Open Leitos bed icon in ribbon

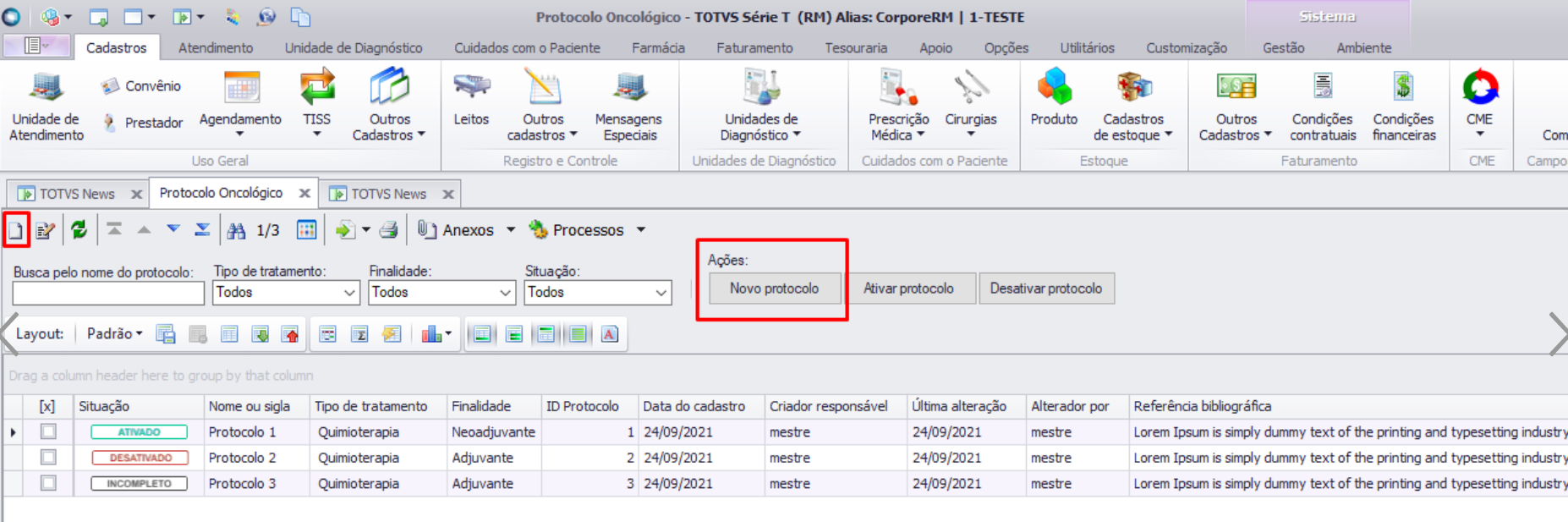pyautogui.click(x=471, y=99)
